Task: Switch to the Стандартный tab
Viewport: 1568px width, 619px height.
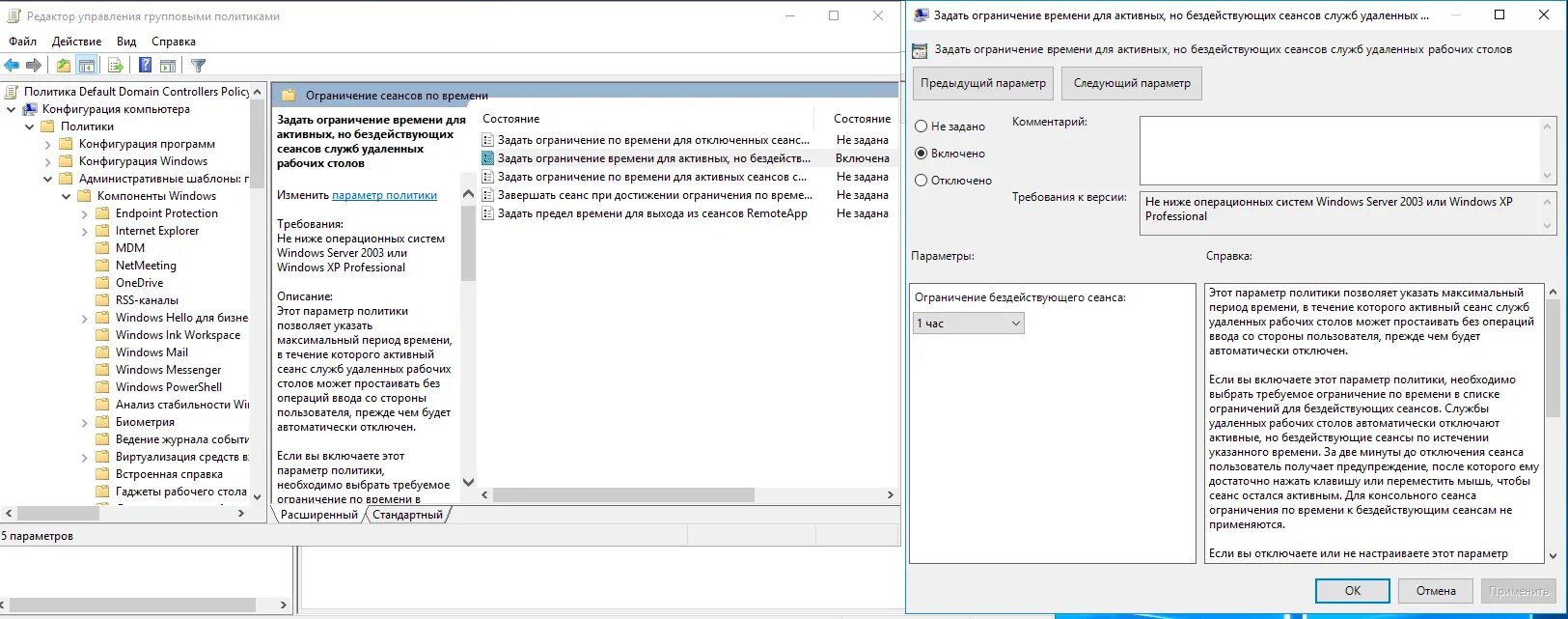Action: (x=408, y=515)
